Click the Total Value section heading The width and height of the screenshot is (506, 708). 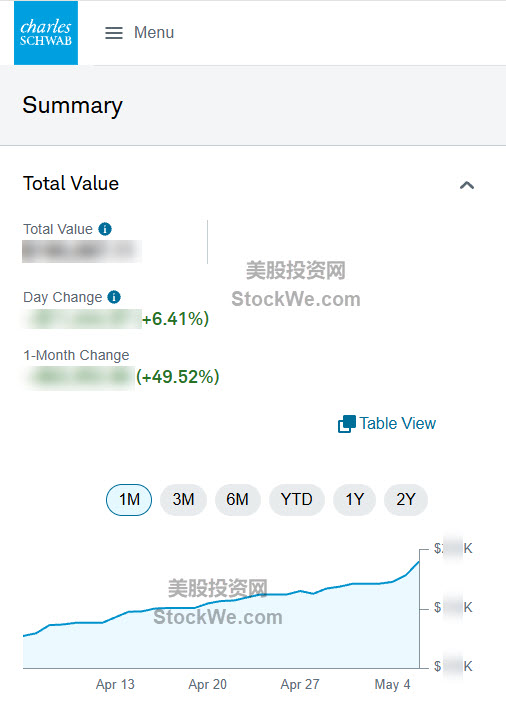coord(71,184)
